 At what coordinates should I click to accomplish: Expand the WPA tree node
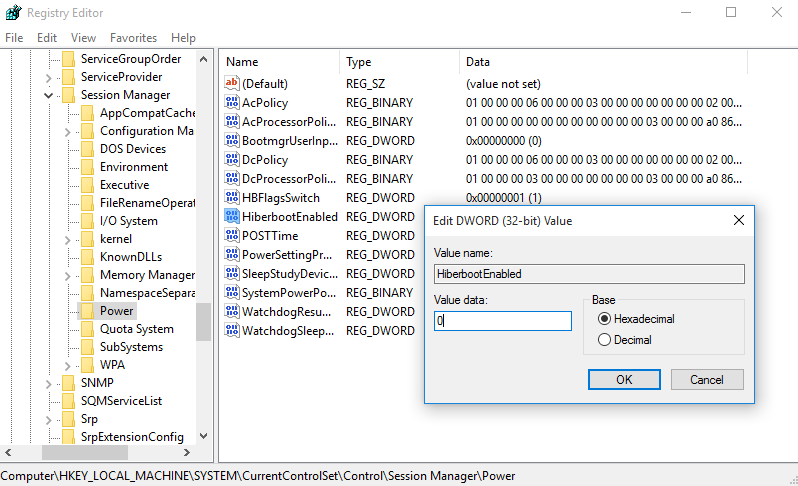click(x=68, y=365)
